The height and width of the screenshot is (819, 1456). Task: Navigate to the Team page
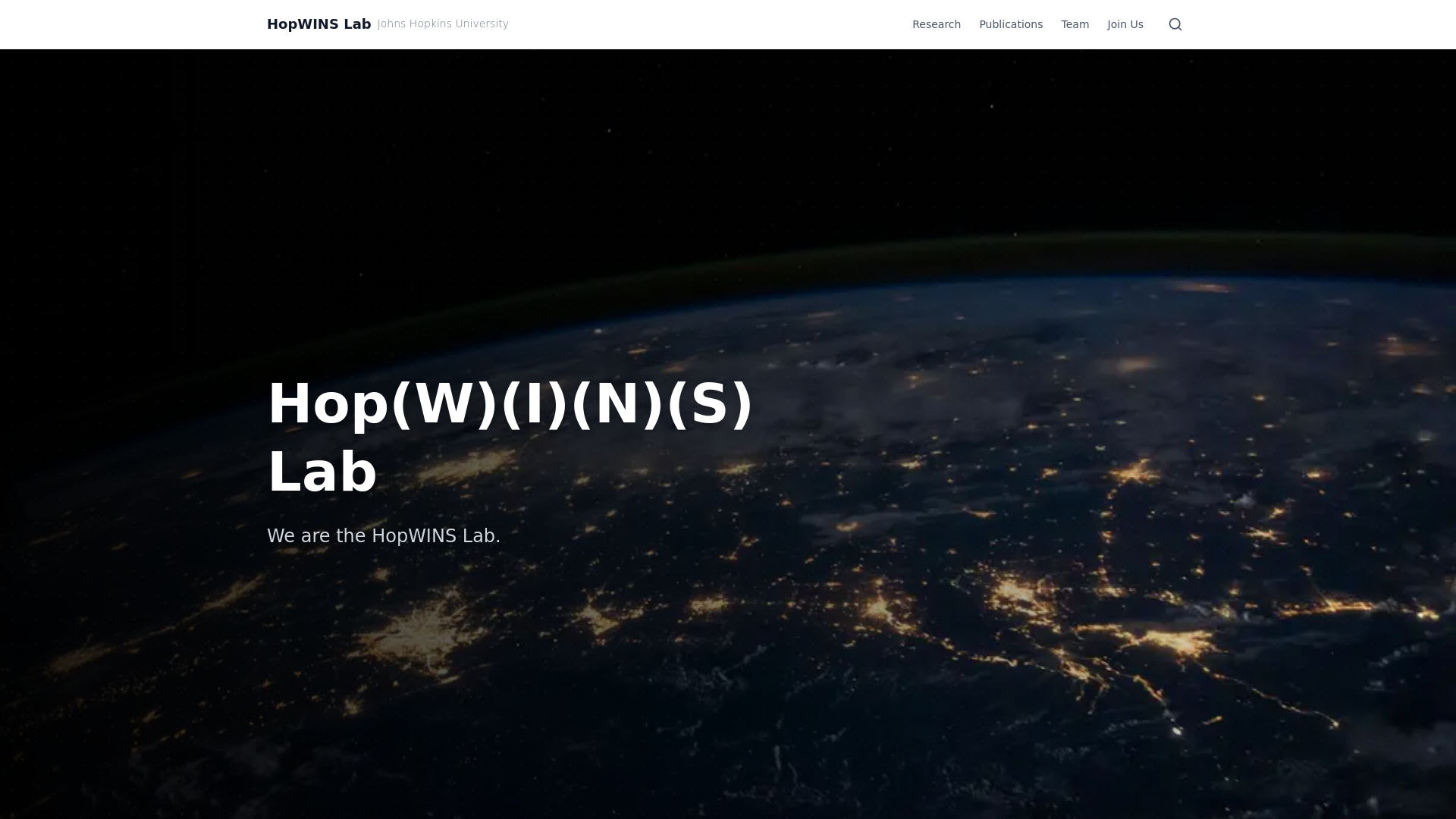1075,24
